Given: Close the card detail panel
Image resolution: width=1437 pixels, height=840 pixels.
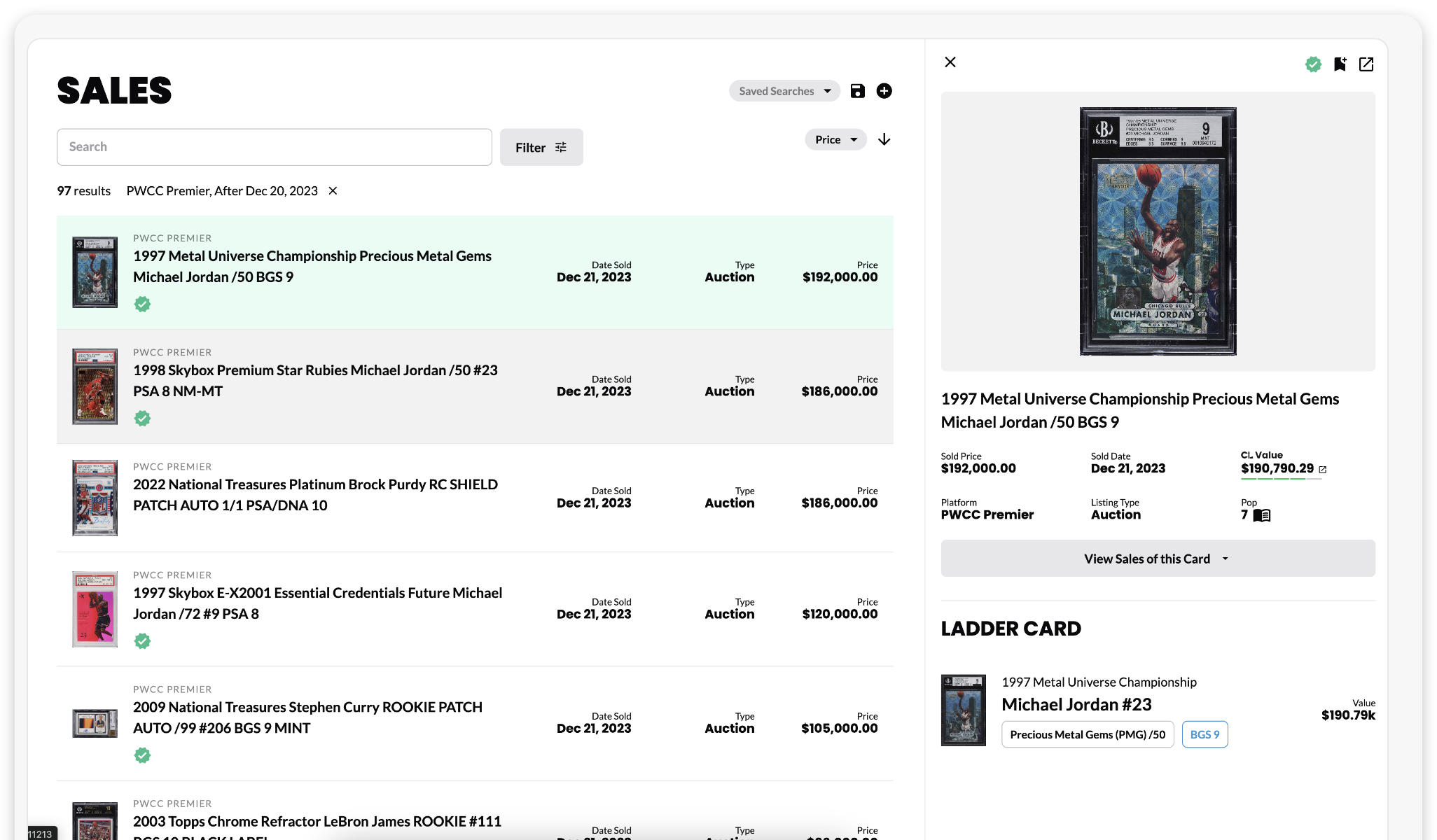Looking at the screenshot, I should pos(950,62).
